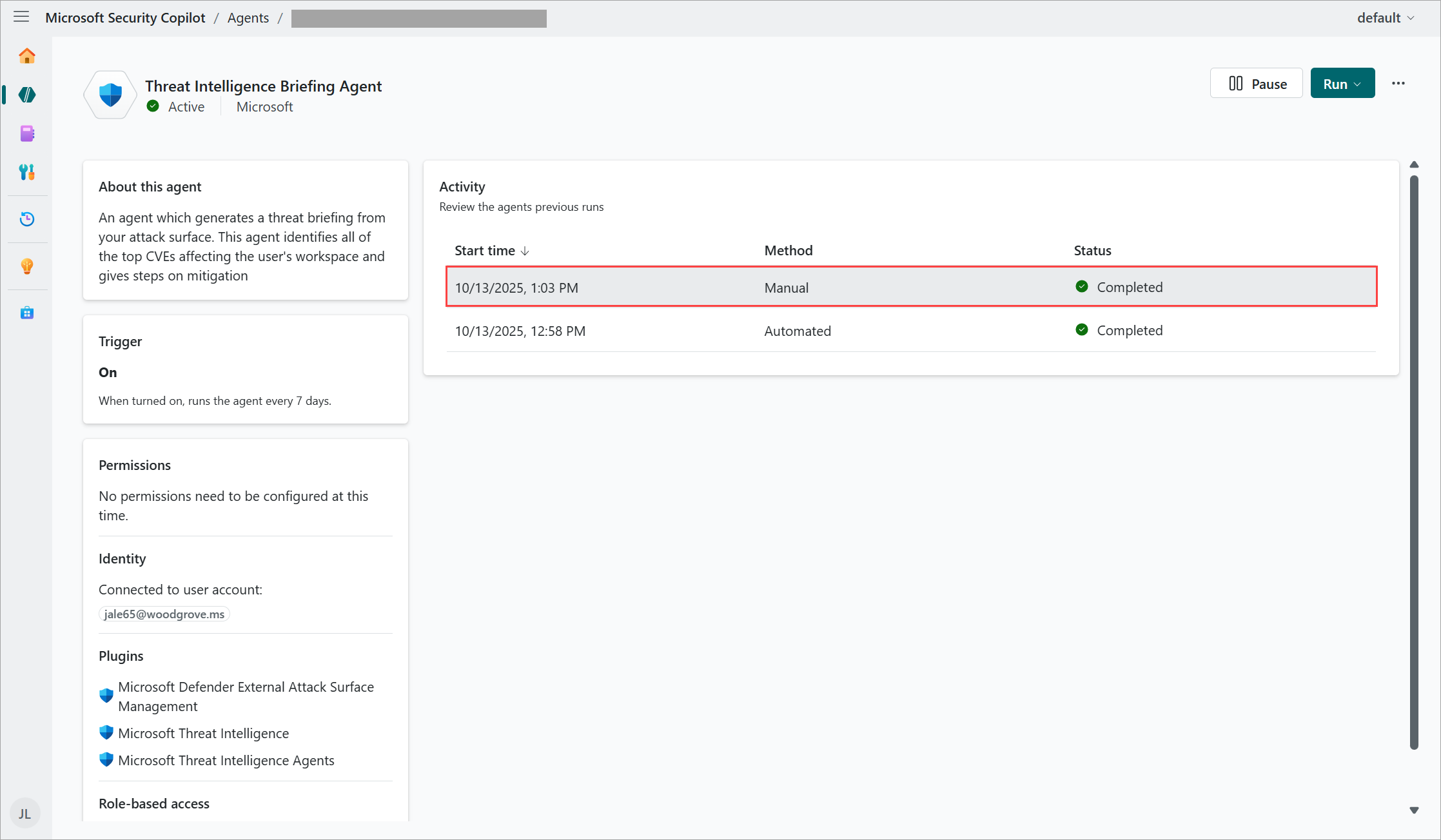Pause the Threat Intelligence Briefing Agent

[x=1256, y=84]
